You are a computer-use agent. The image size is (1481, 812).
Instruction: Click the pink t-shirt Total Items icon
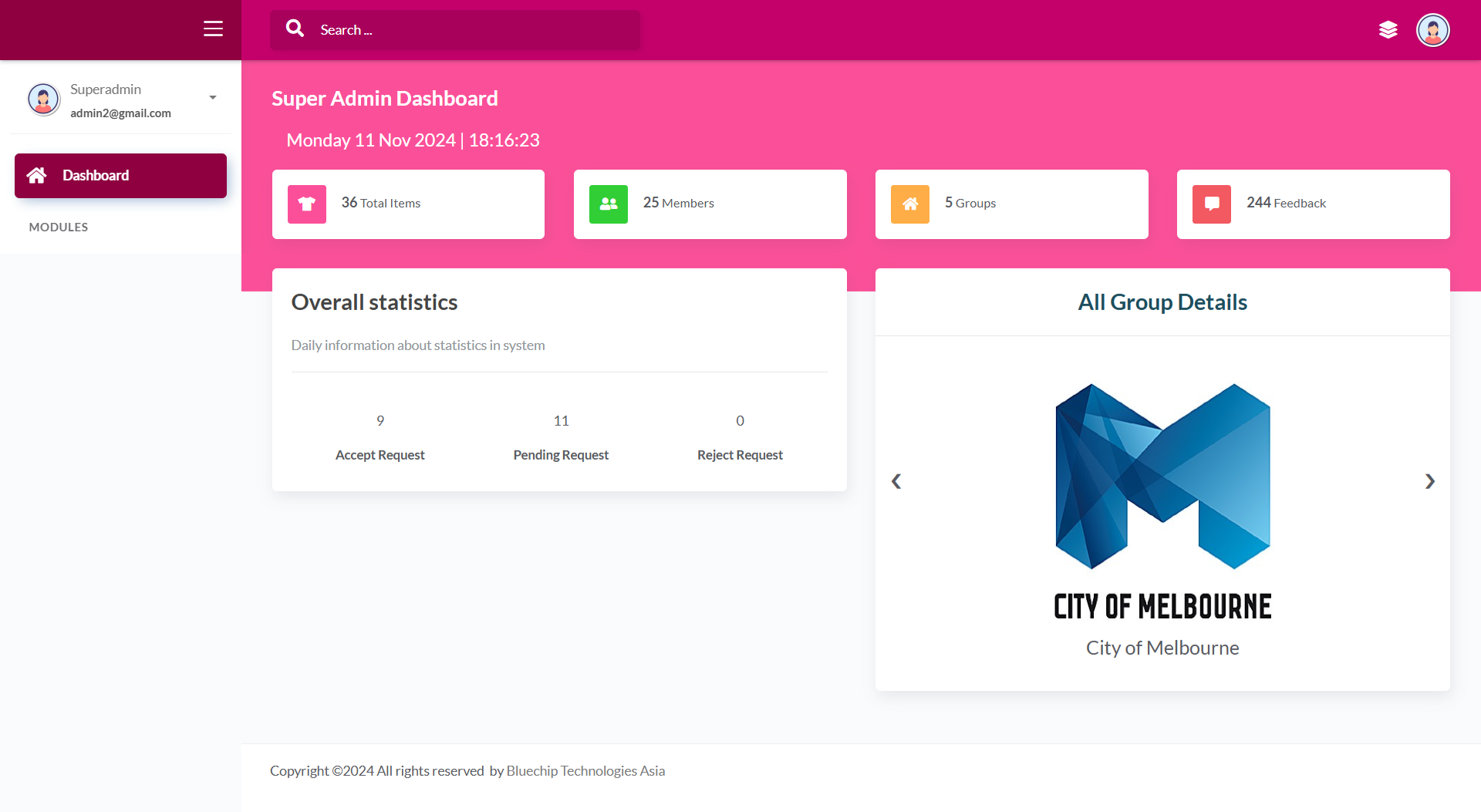point(307,204)
